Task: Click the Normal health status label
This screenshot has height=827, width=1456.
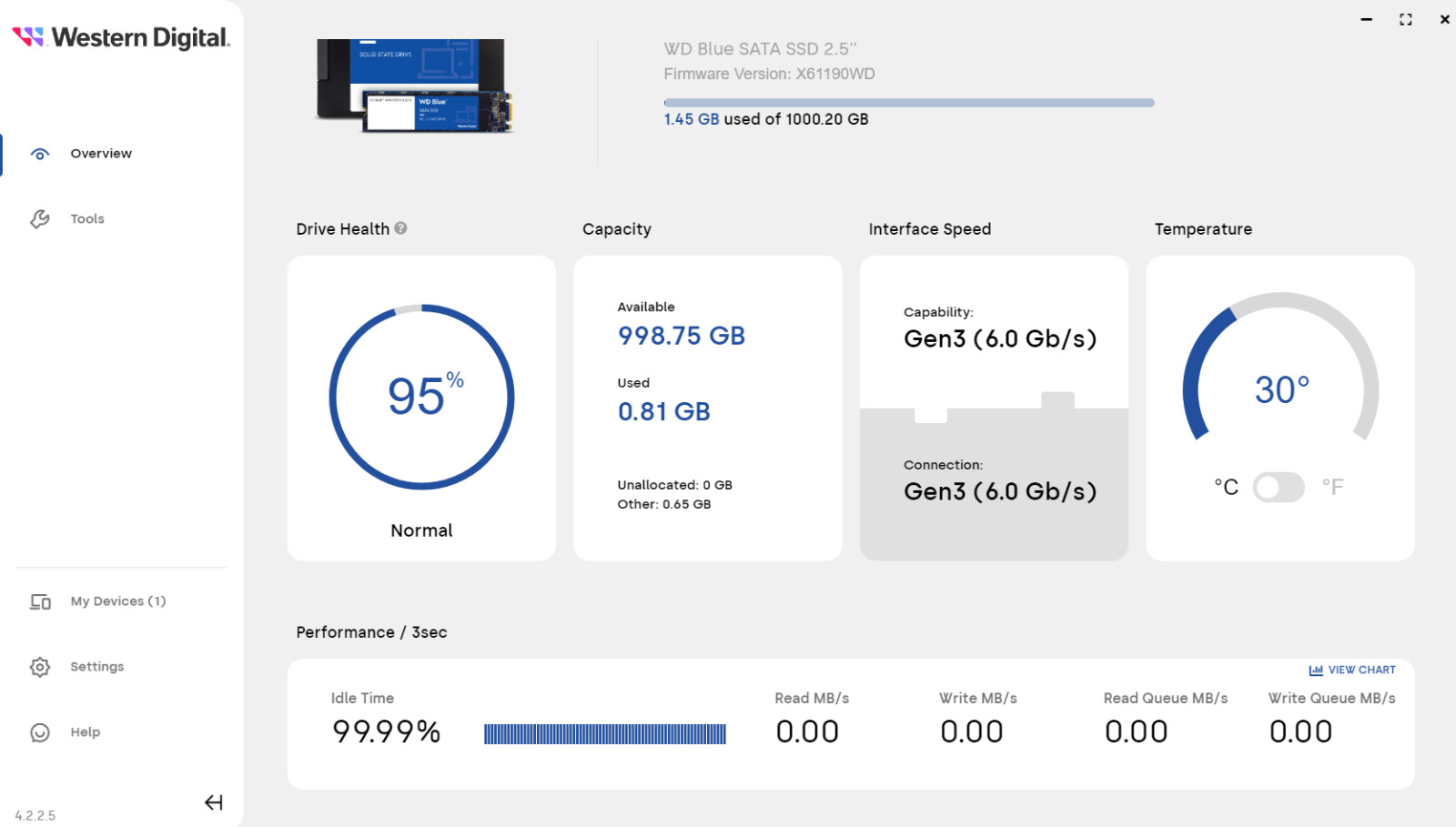Action: click(421, 530)
